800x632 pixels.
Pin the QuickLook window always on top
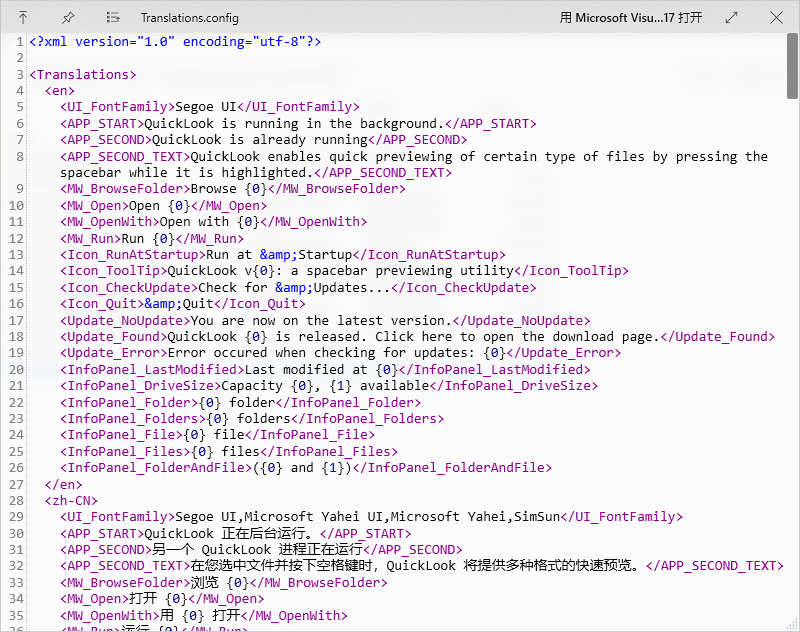click(x=66, y=17)
